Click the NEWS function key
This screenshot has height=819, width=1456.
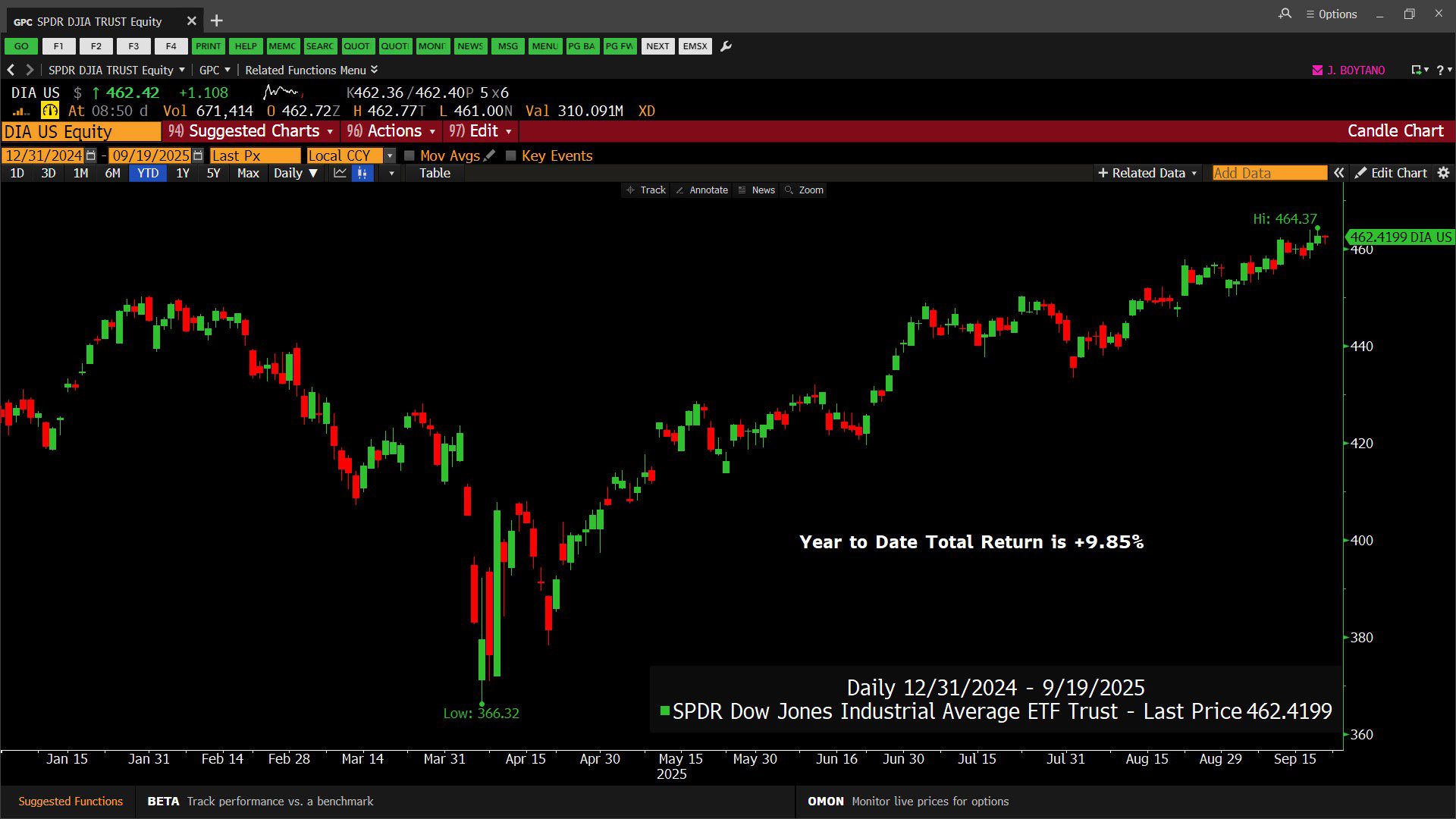[469, 46]
